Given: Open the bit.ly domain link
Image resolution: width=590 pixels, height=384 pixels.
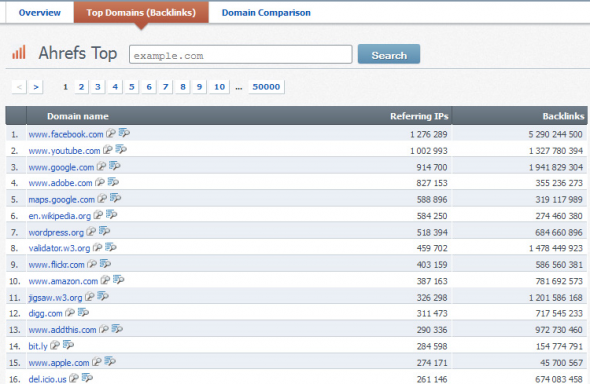Looking at the screenshot, I should point(38,346).
